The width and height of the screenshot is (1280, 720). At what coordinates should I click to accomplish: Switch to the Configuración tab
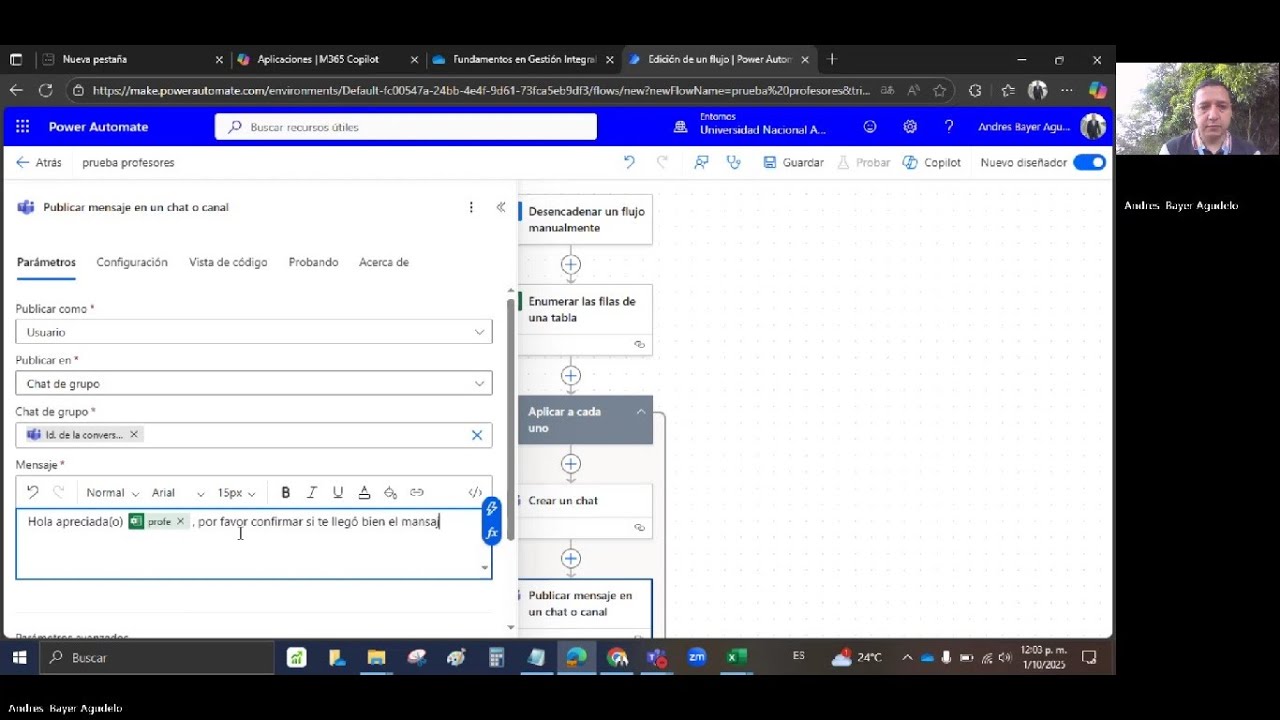click(x=132, y=262)
